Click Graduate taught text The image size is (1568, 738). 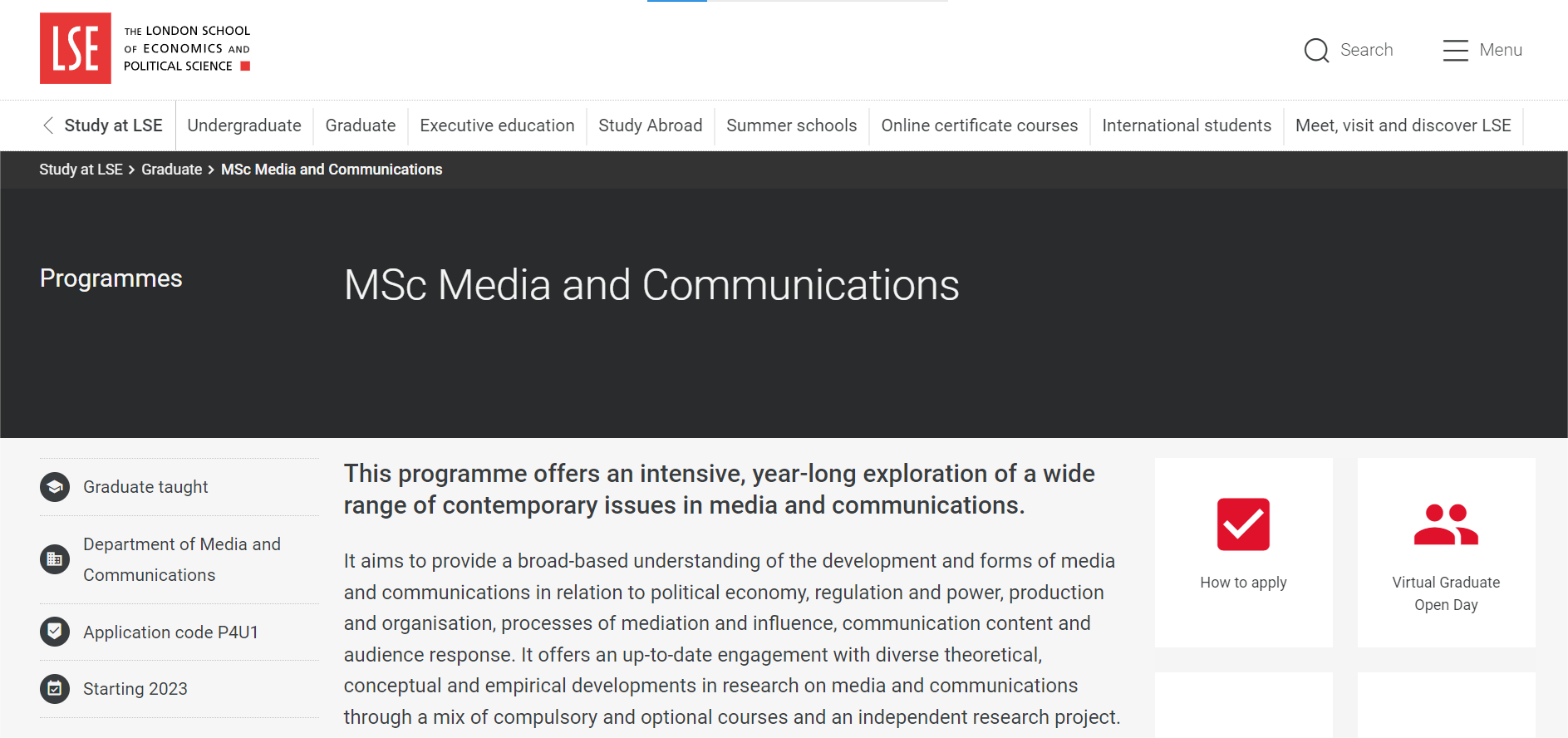(145, 487)
